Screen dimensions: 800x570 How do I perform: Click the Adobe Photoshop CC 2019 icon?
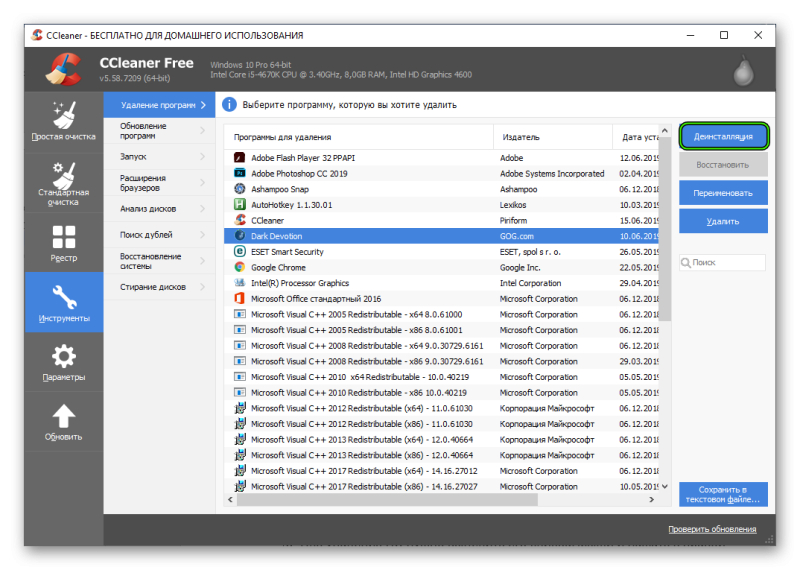pos(239,174)
